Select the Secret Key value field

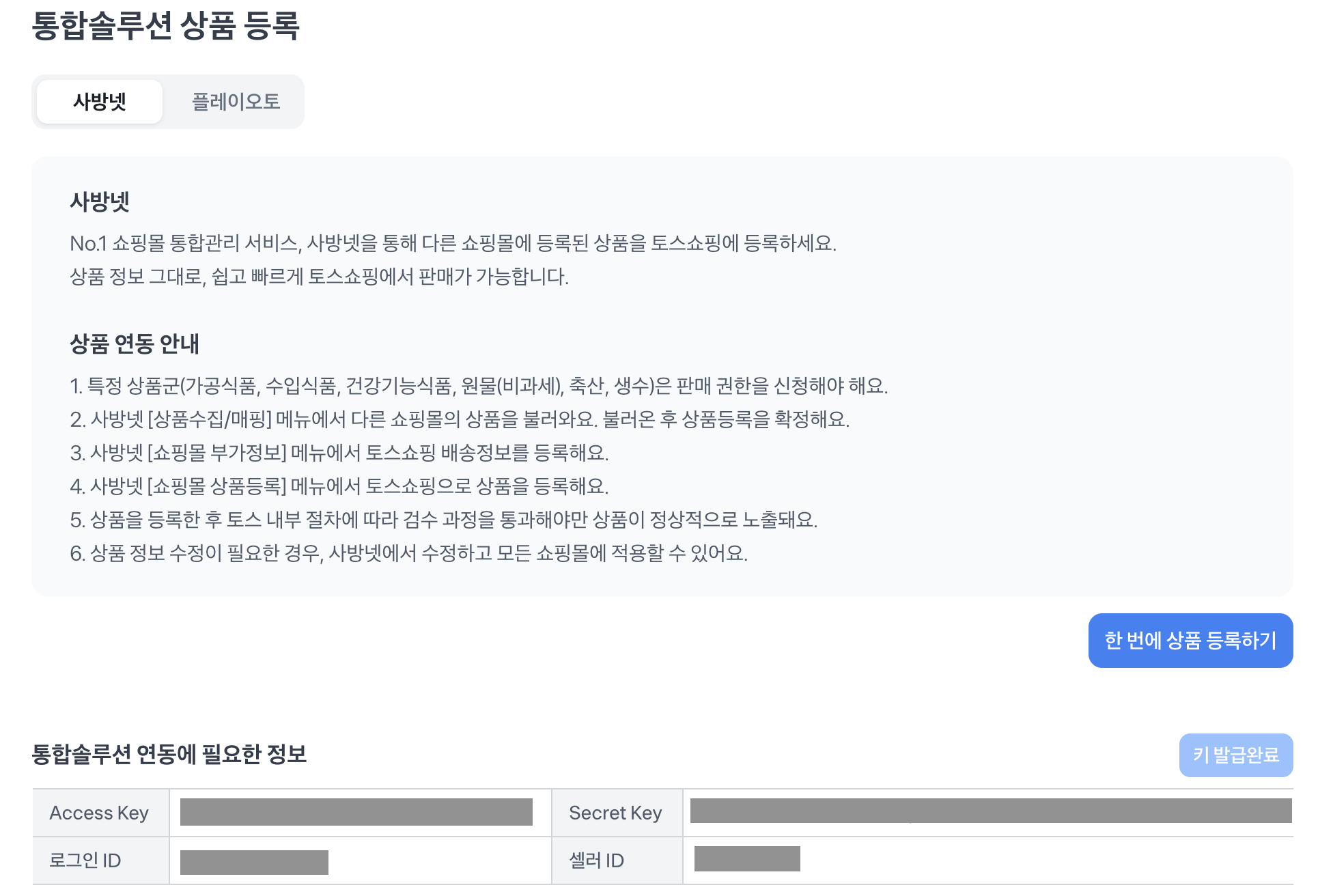point(990,811)
